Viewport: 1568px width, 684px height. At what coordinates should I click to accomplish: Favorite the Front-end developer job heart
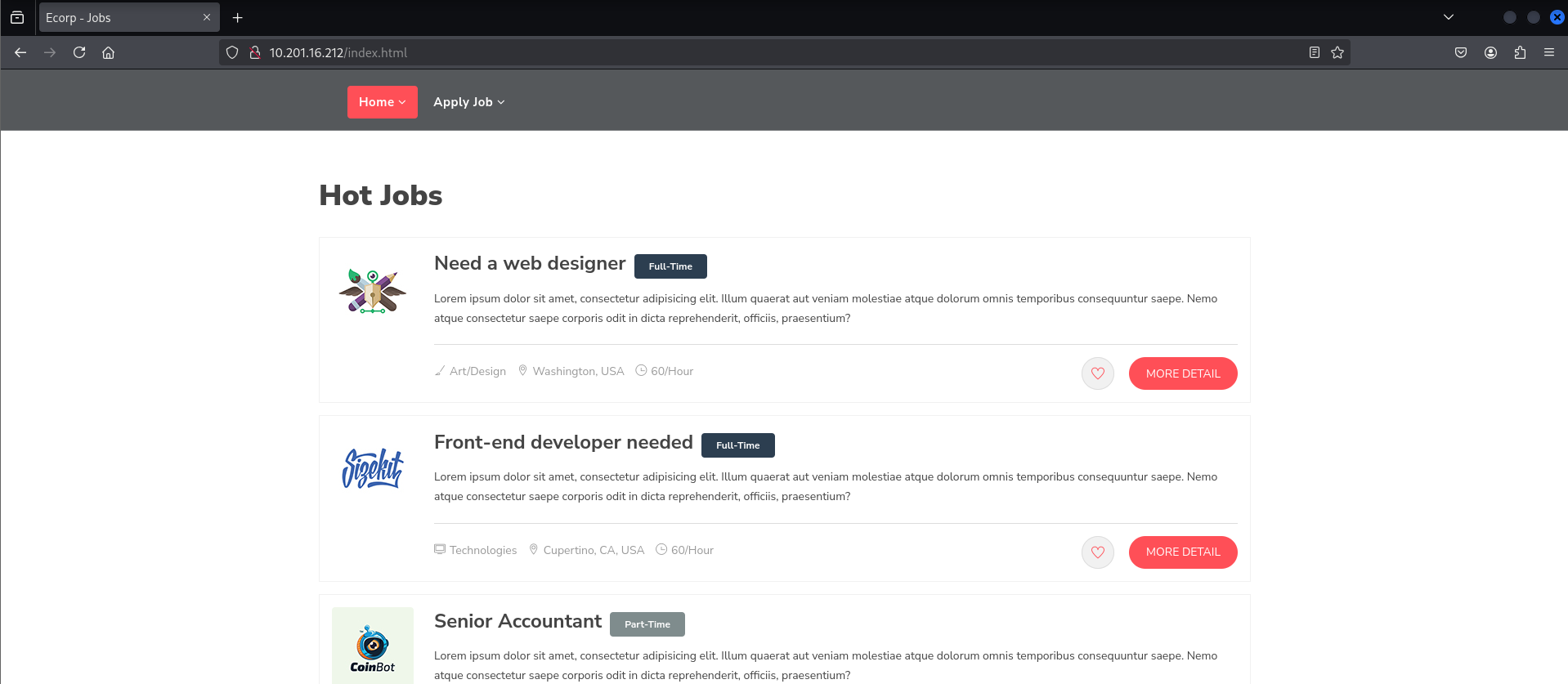(1098, 552)
